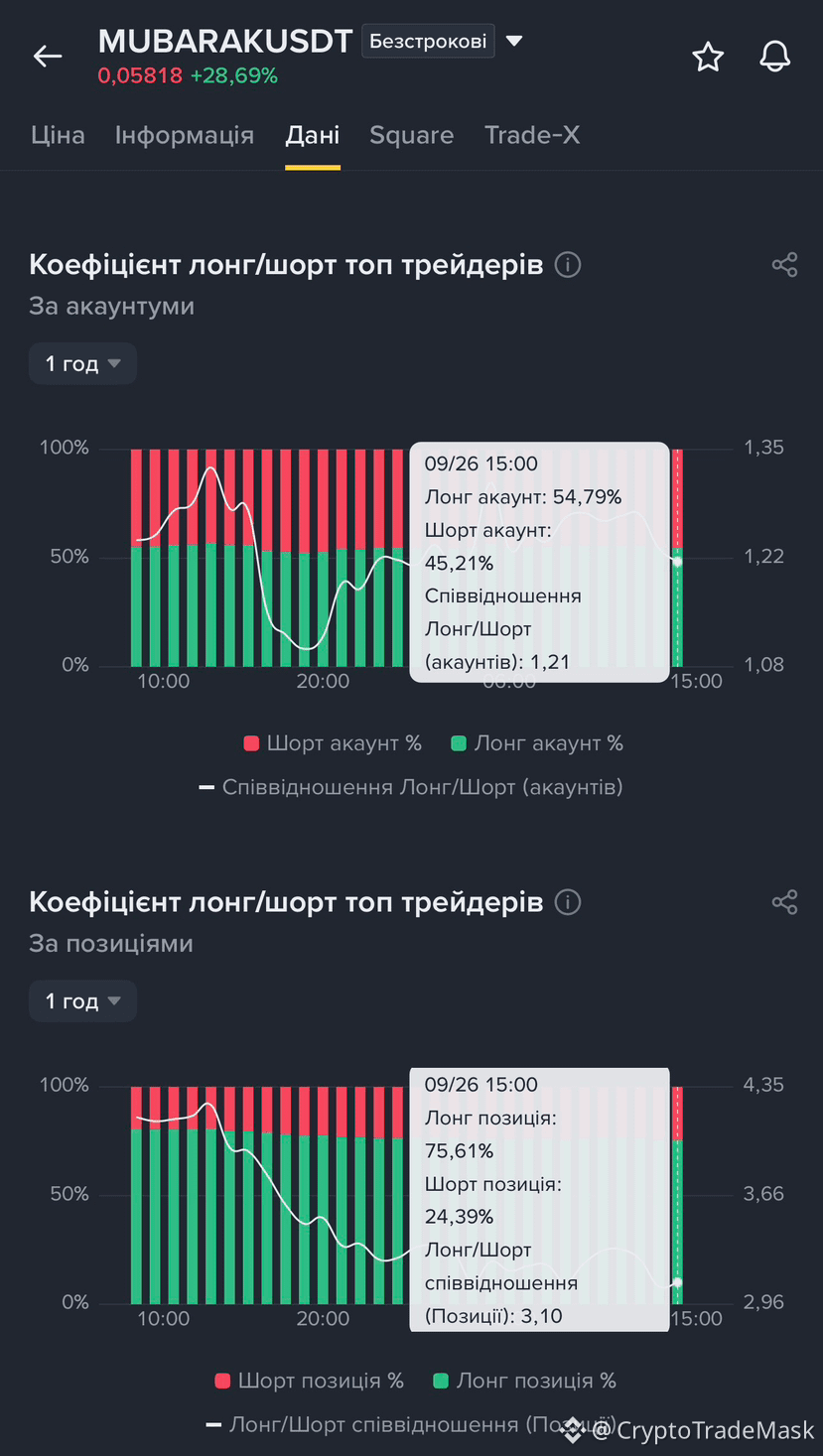The image size is (823, 1456).
Task: Open price alerts via bell icon
Action: click(x=775, y=57)
